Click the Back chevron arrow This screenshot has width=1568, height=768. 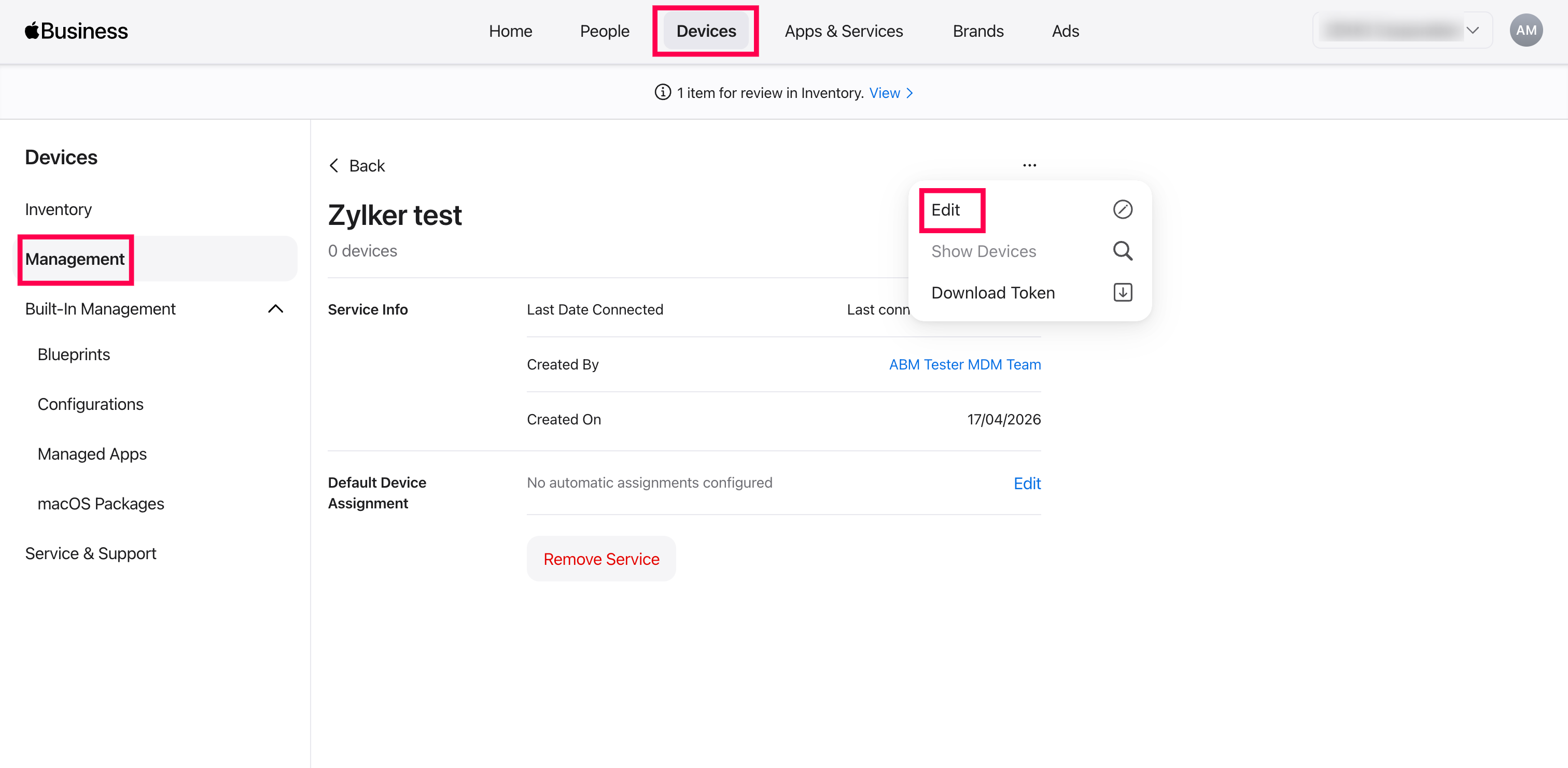(334, 165)
